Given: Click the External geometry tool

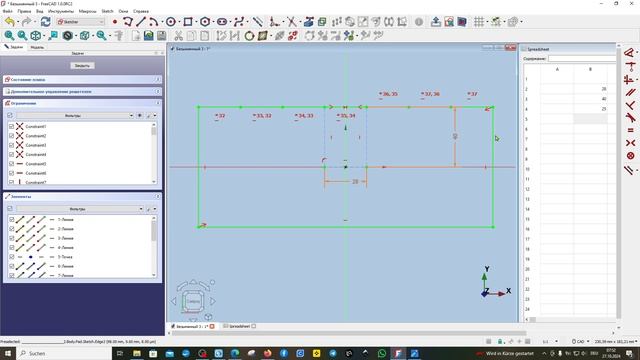Looking at the screenshot, I should tap(309, 22).
